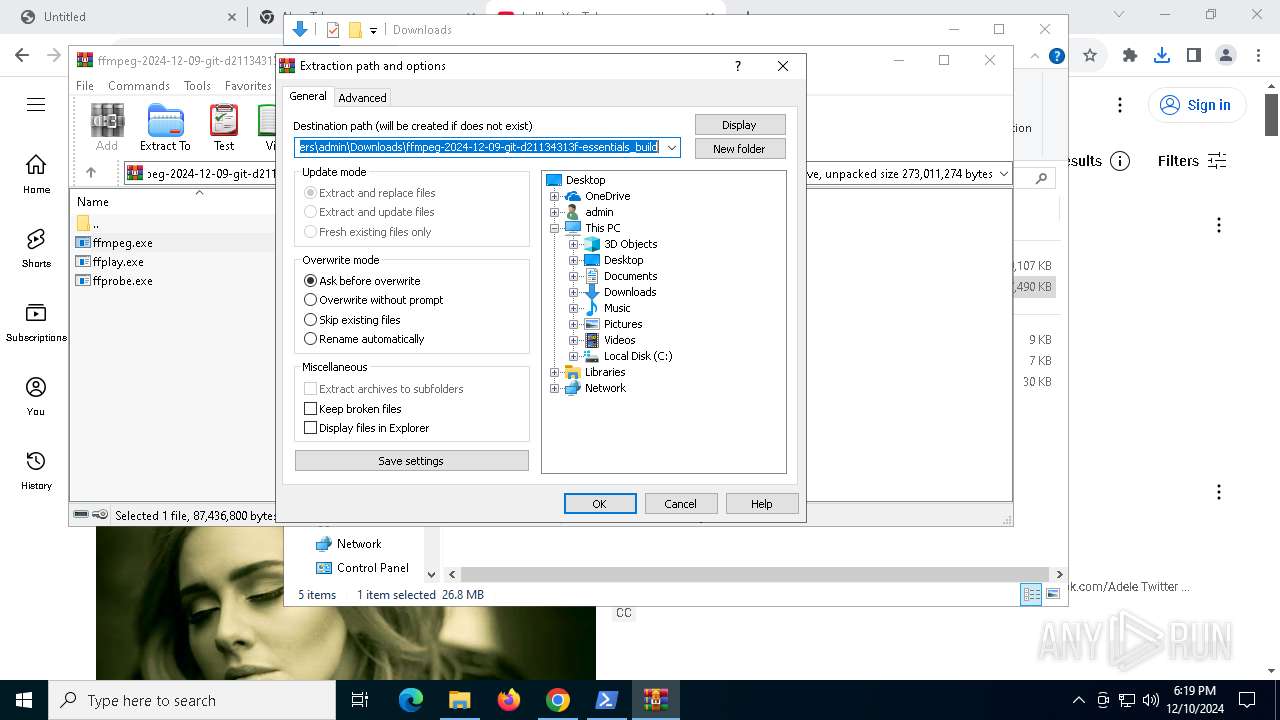Select Documents folder in the tree
This screenshot has width=1280, height=720.
point(621,276)
